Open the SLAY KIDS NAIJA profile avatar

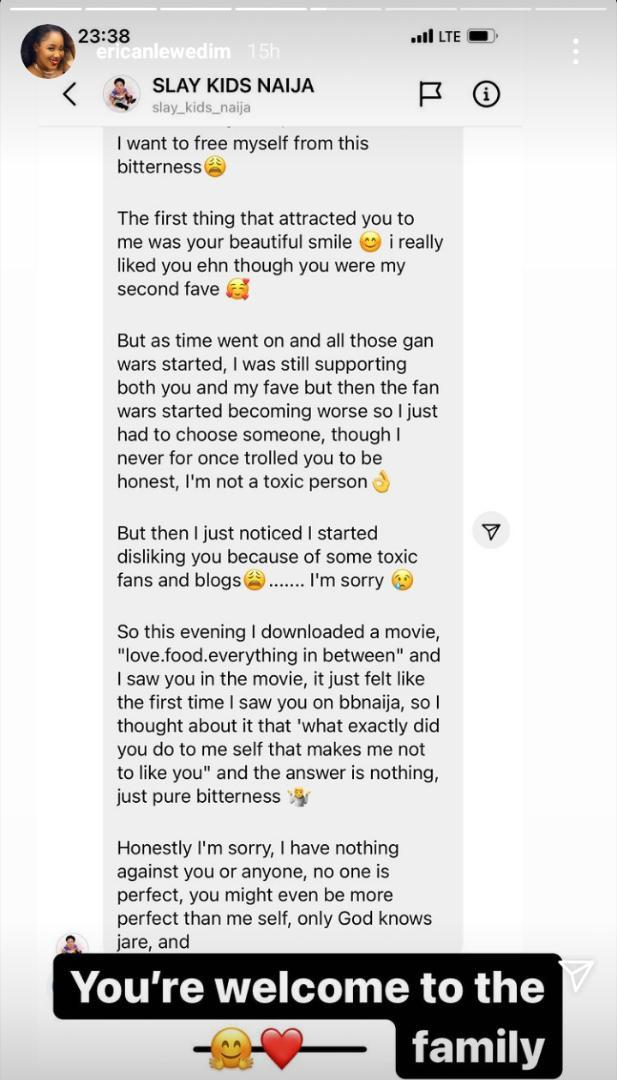click(121, 94)
